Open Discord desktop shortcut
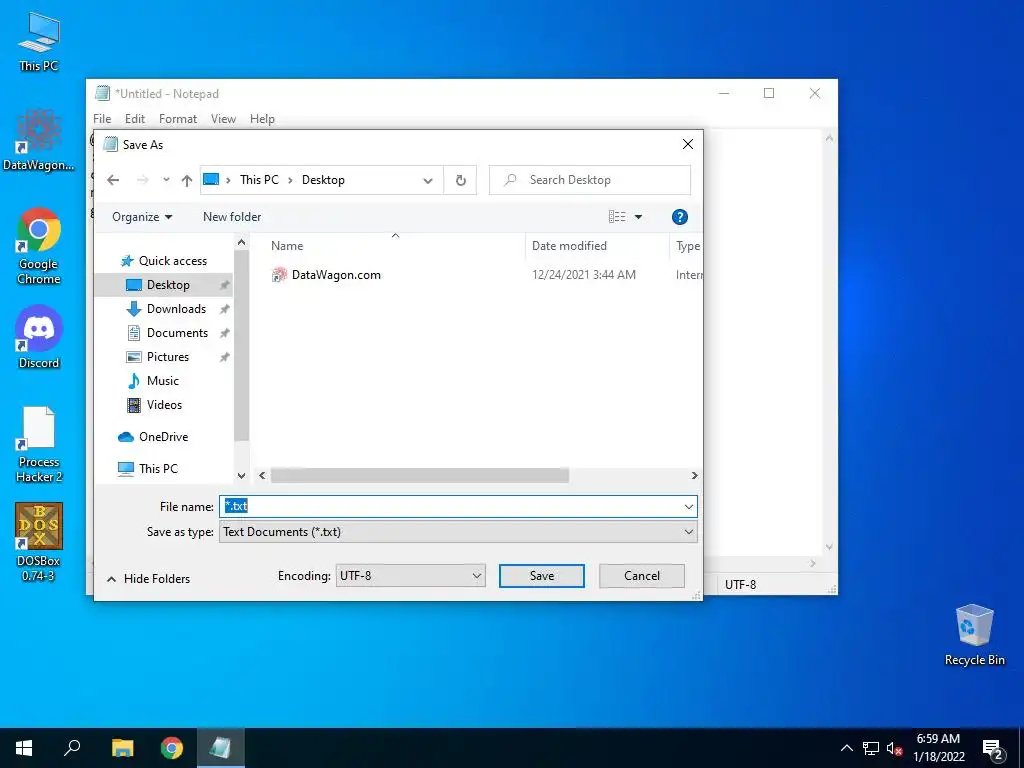 tap(39, 338)
